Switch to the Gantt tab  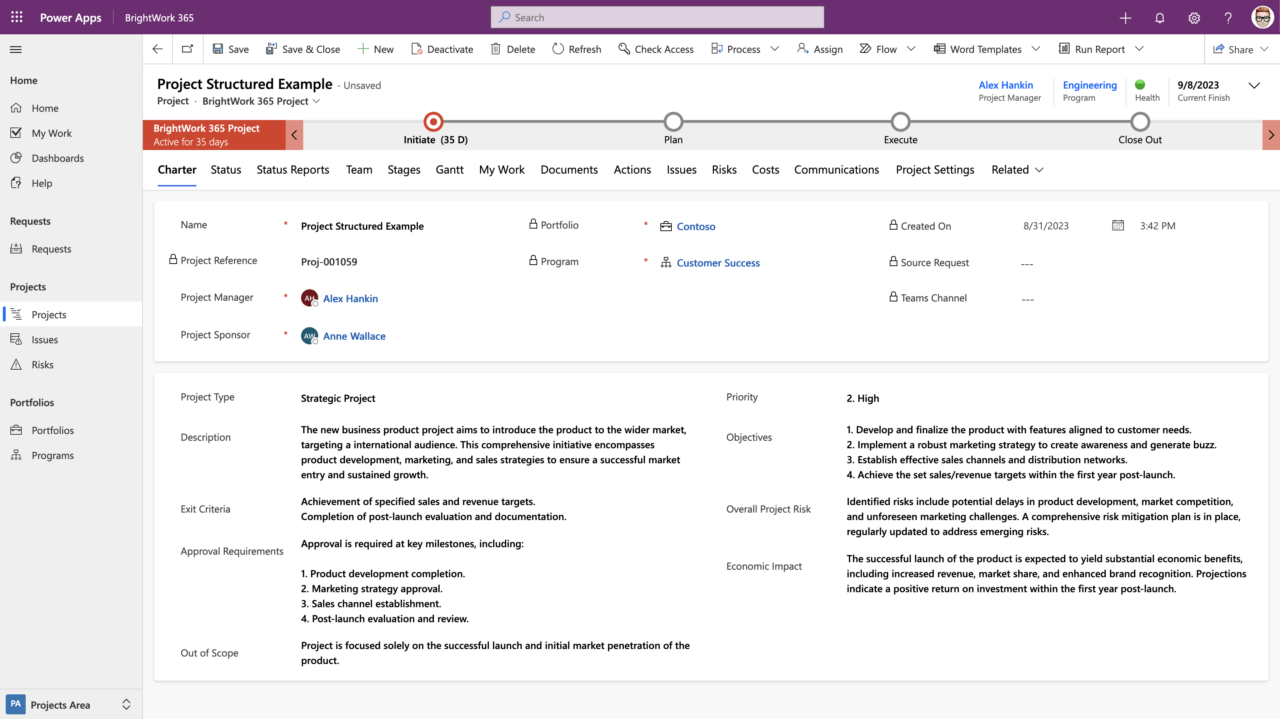coord(449,170)
